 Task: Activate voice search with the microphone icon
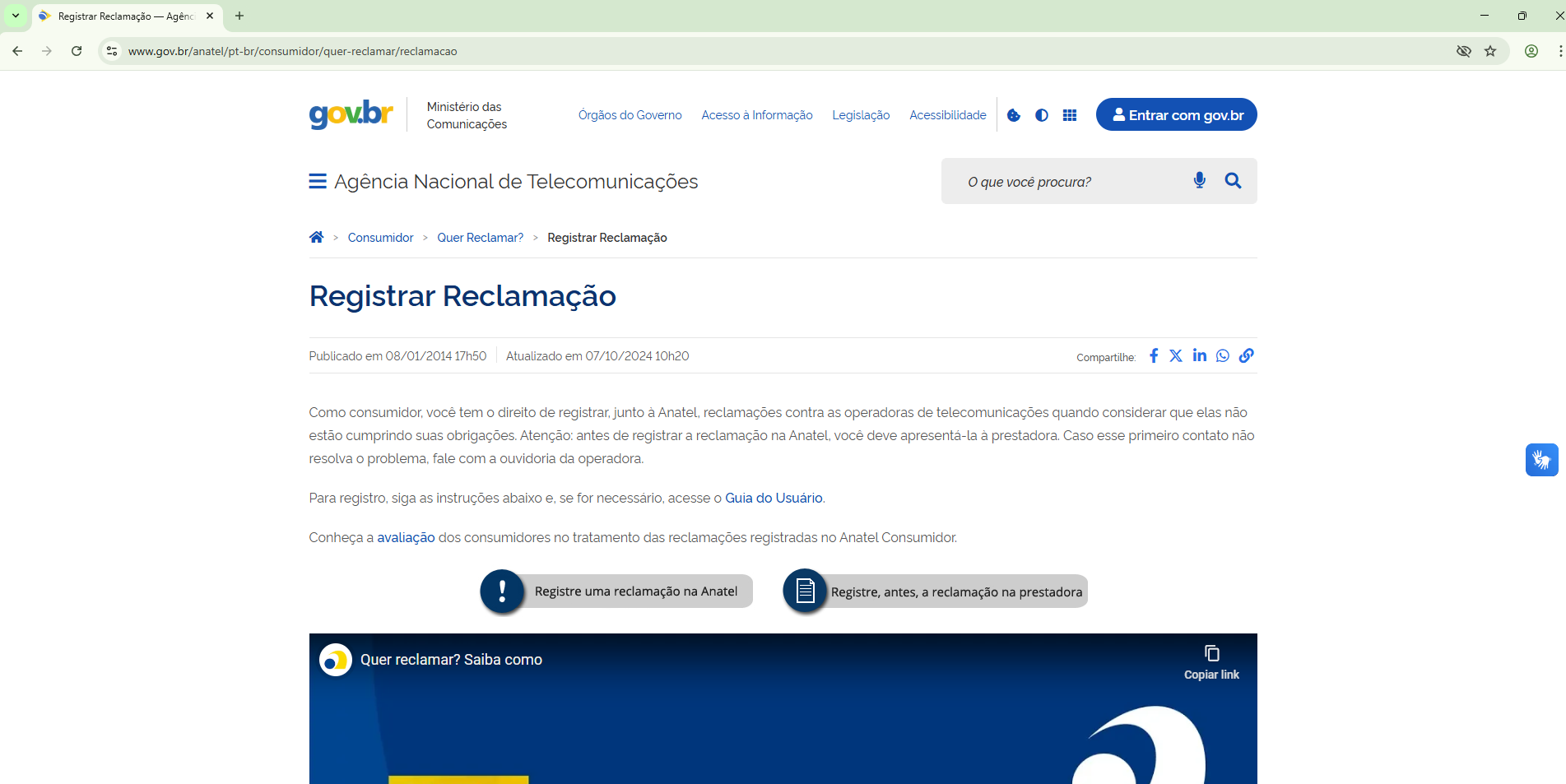1199,180
